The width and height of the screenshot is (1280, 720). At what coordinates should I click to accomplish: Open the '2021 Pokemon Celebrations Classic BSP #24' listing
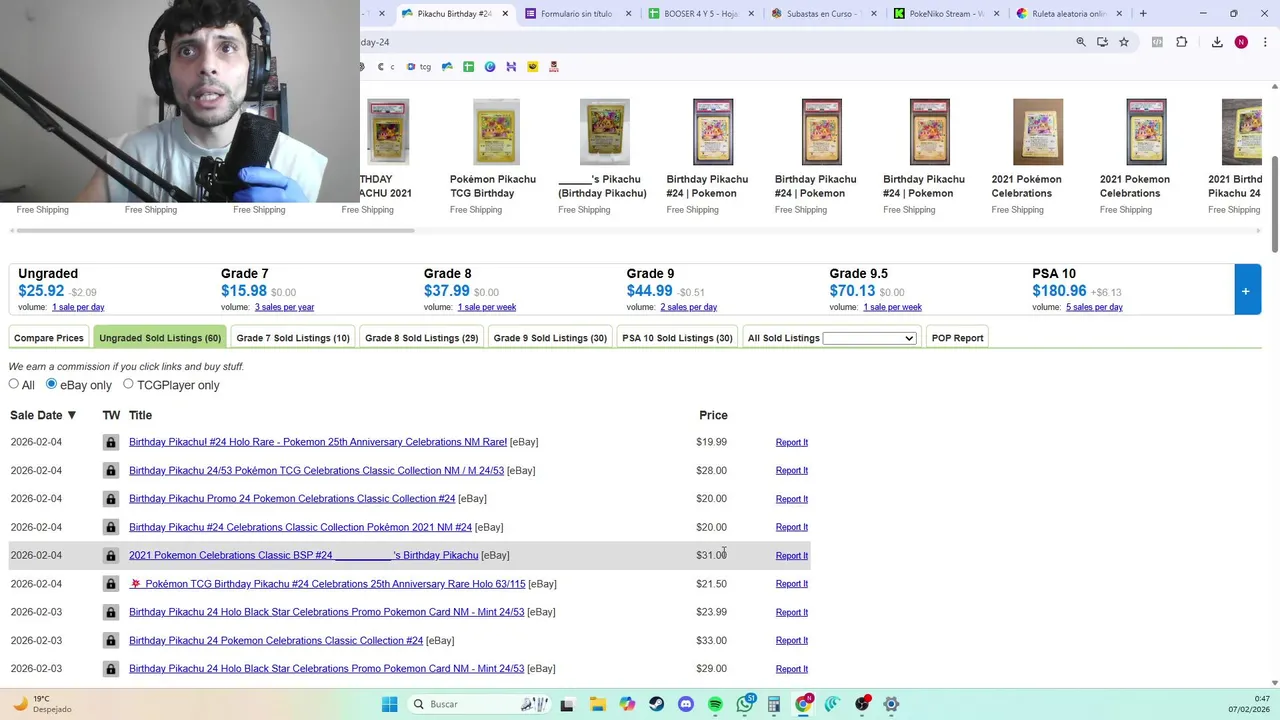pyautogui.click(x=303, y=555)
